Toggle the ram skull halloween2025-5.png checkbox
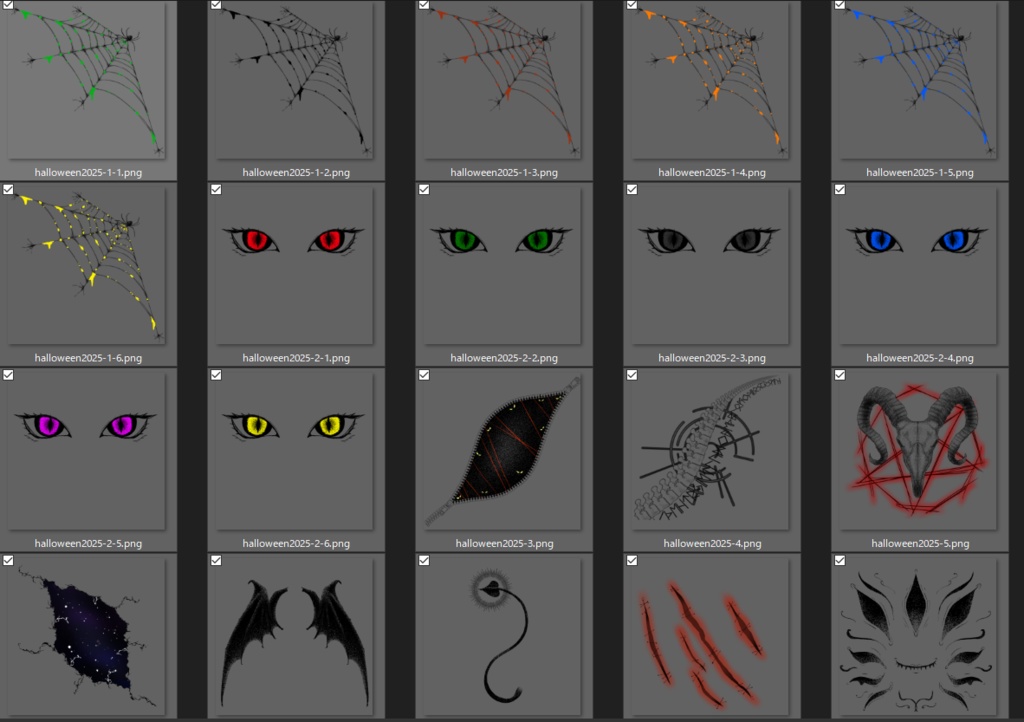The image size is (1024, 722). coord(840,375)
